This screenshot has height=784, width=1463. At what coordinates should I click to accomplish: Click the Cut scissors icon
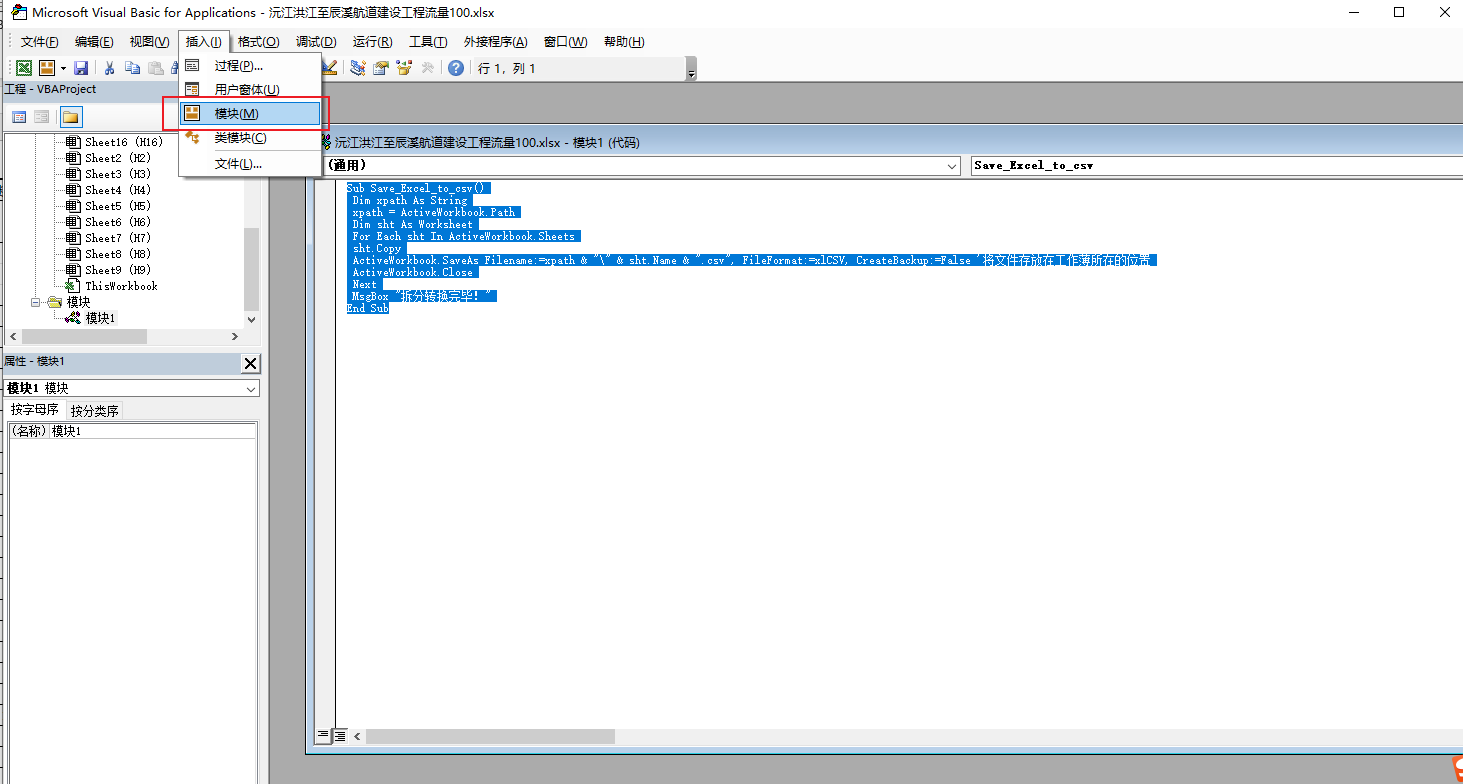point(109,68)
